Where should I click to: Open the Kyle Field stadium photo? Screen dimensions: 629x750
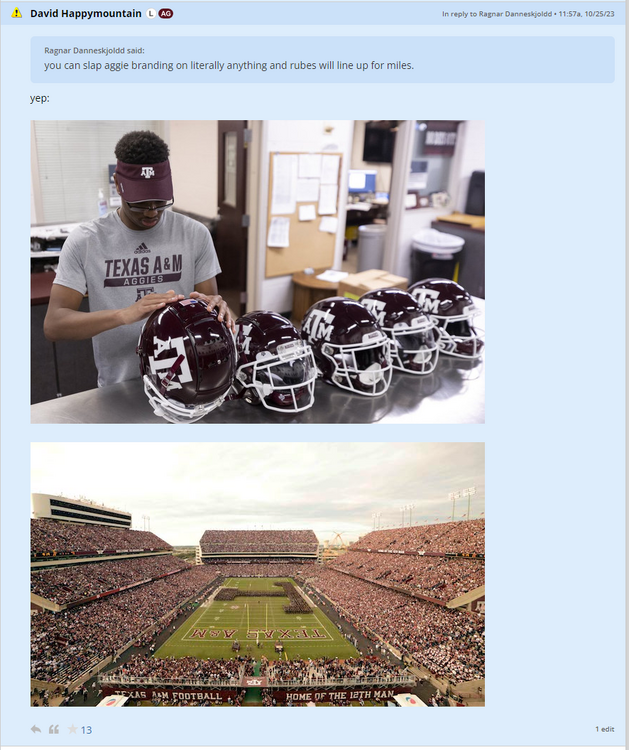click(x=257, y=574)
